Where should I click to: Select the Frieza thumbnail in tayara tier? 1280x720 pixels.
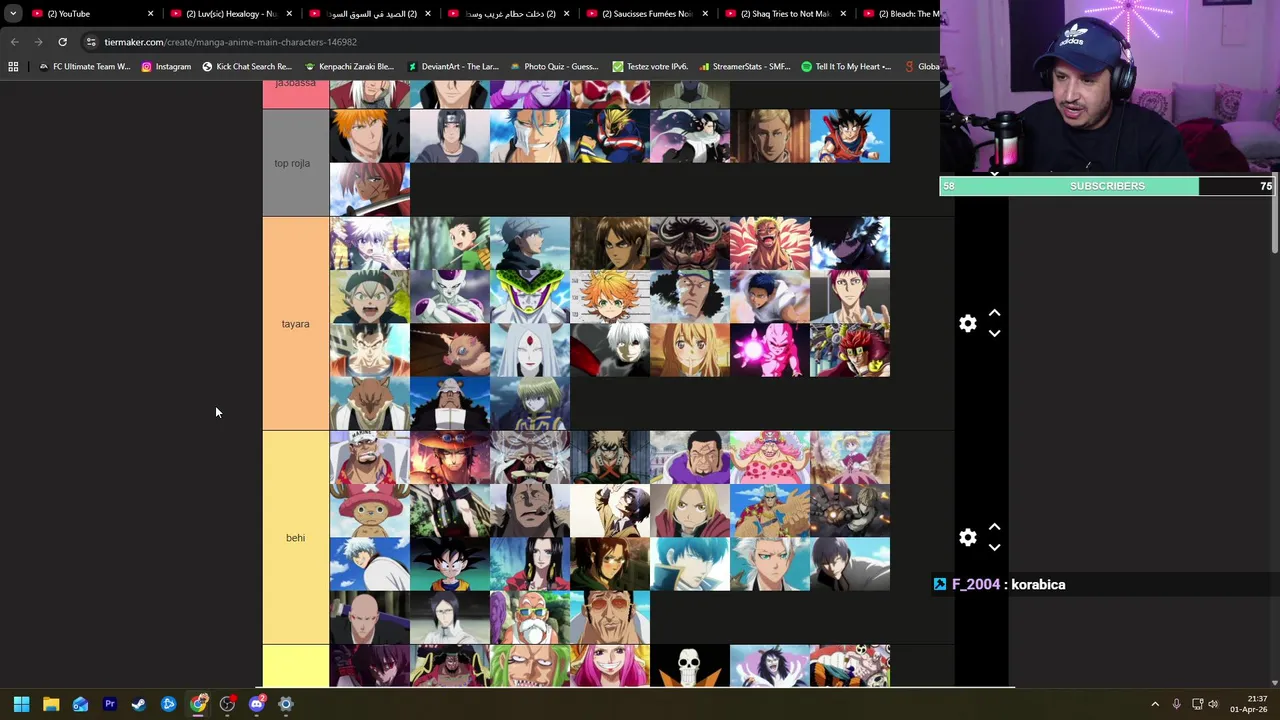pos(450,297)
